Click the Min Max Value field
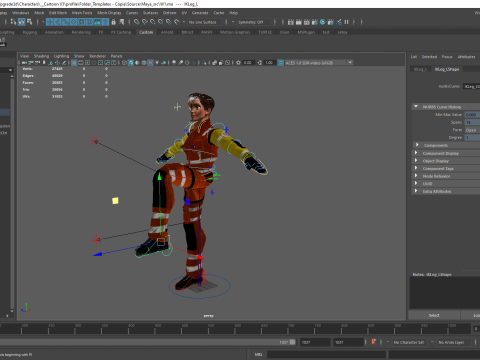480x360 pixels. [472, 115]
